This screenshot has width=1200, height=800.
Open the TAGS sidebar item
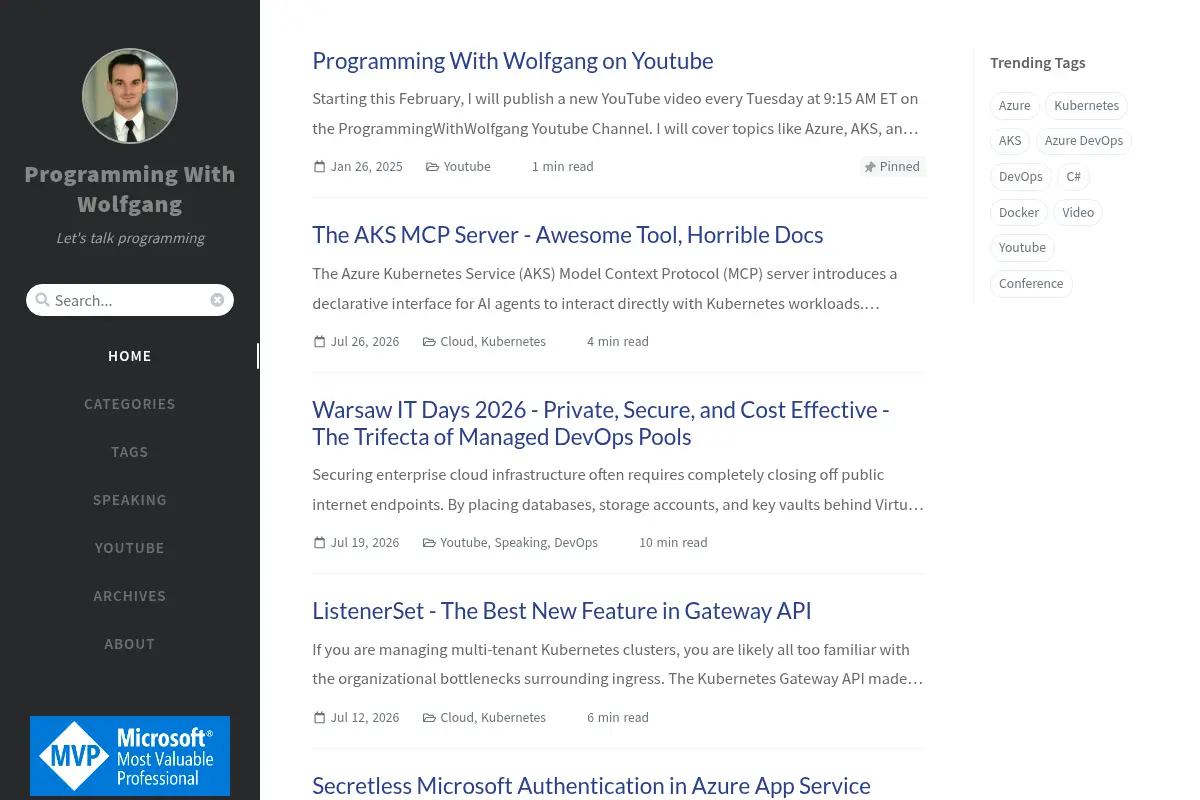coord(130,452)
